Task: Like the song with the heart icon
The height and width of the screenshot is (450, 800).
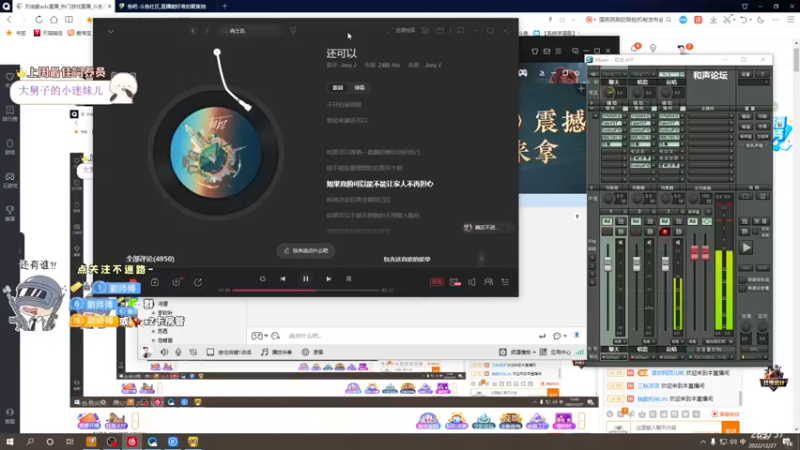Action: click(455, 282)
